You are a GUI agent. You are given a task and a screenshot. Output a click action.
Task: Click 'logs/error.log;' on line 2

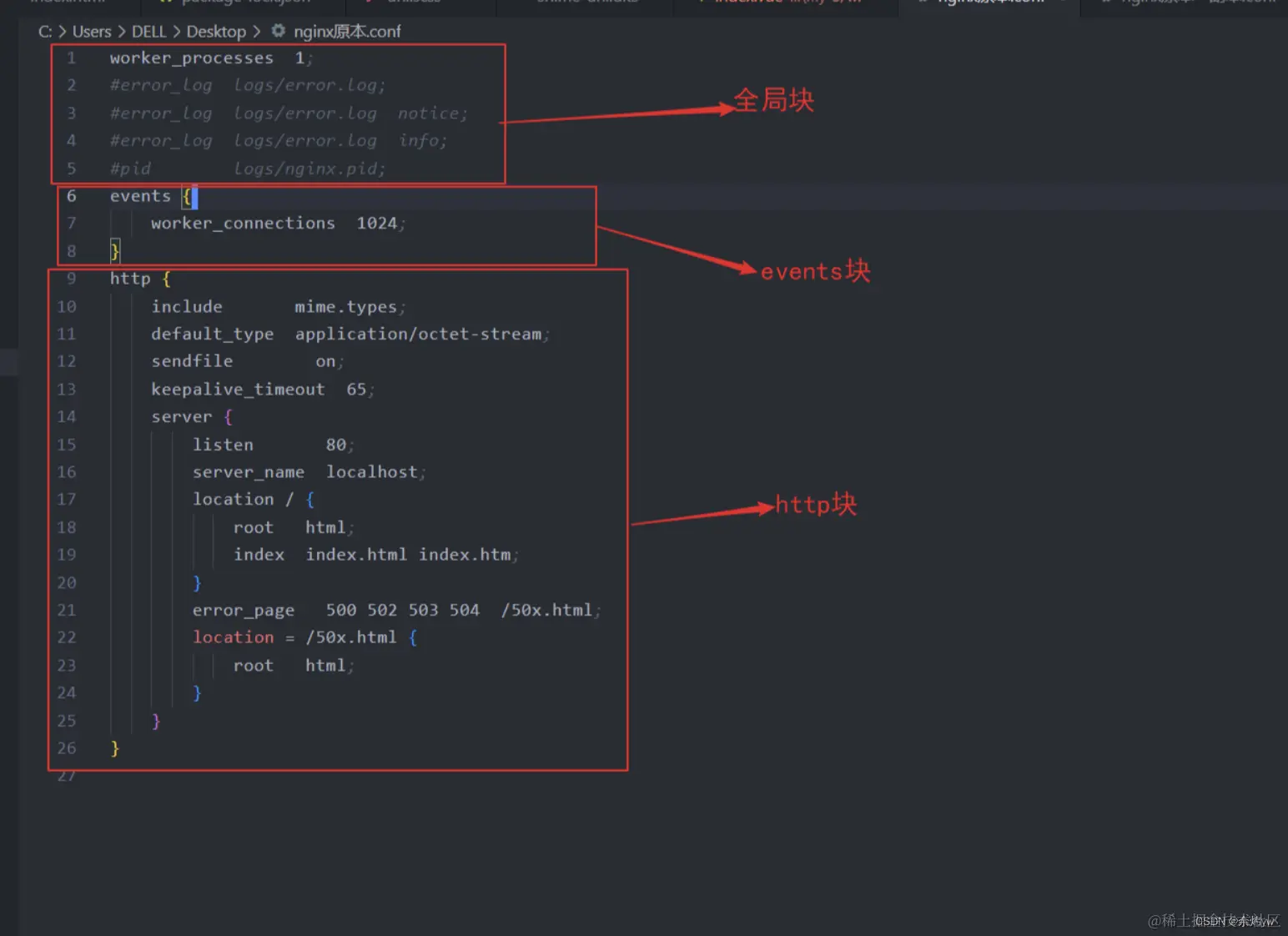coord(309,85)
